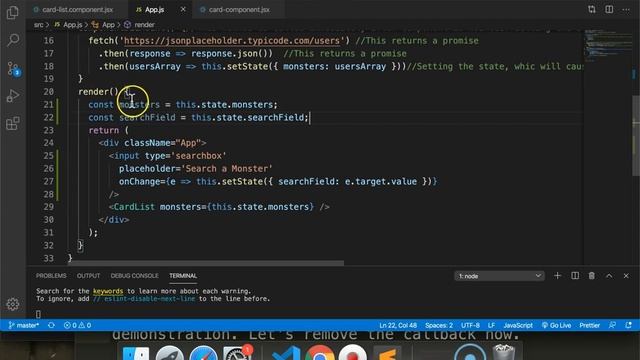The image size is (640, 360).
Task: Click the master branch status item
Action: pos(24,325)
